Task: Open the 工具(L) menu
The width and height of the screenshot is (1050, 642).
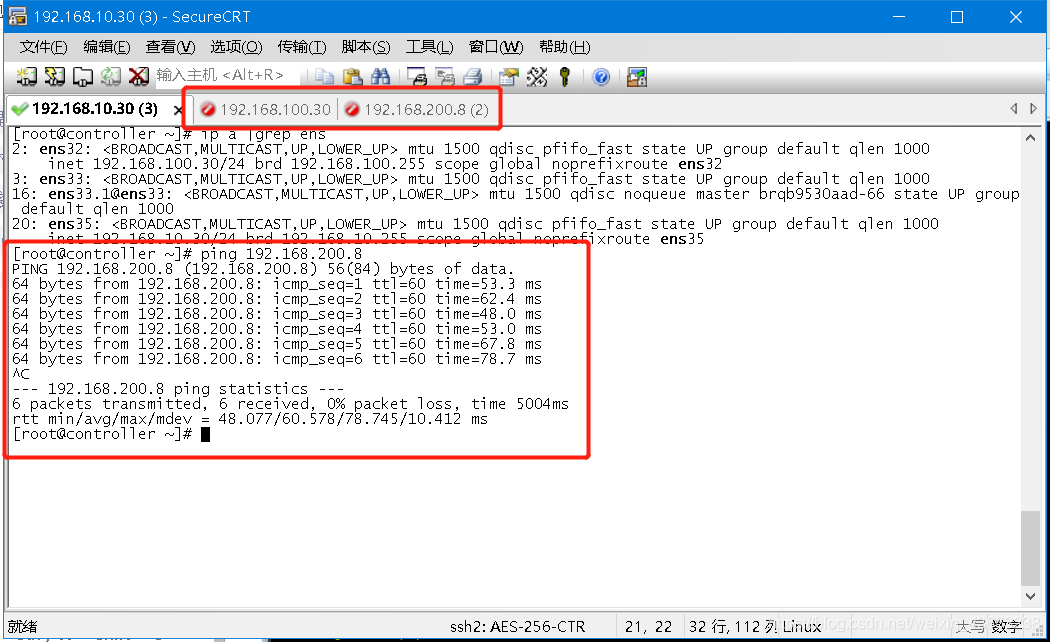Action: point(430,47)
